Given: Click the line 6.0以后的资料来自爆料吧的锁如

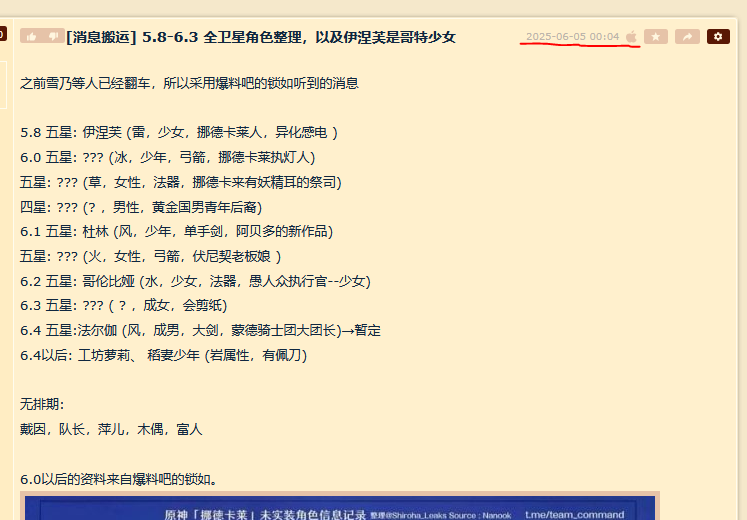Looking at the screenshot, I should coord(119,479).
